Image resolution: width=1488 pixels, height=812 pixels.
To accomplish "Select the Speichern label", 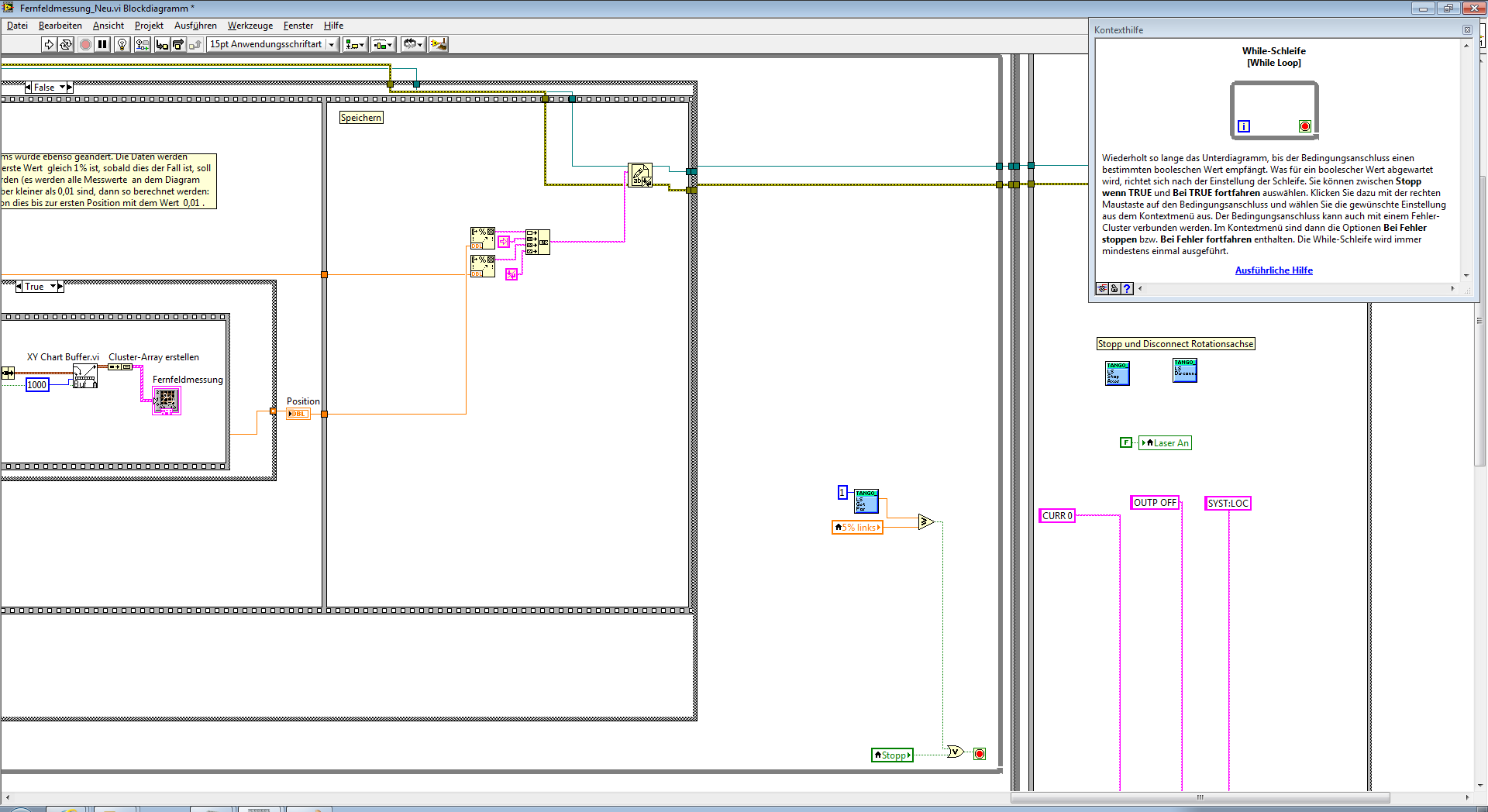I will [x=361, y=118].
